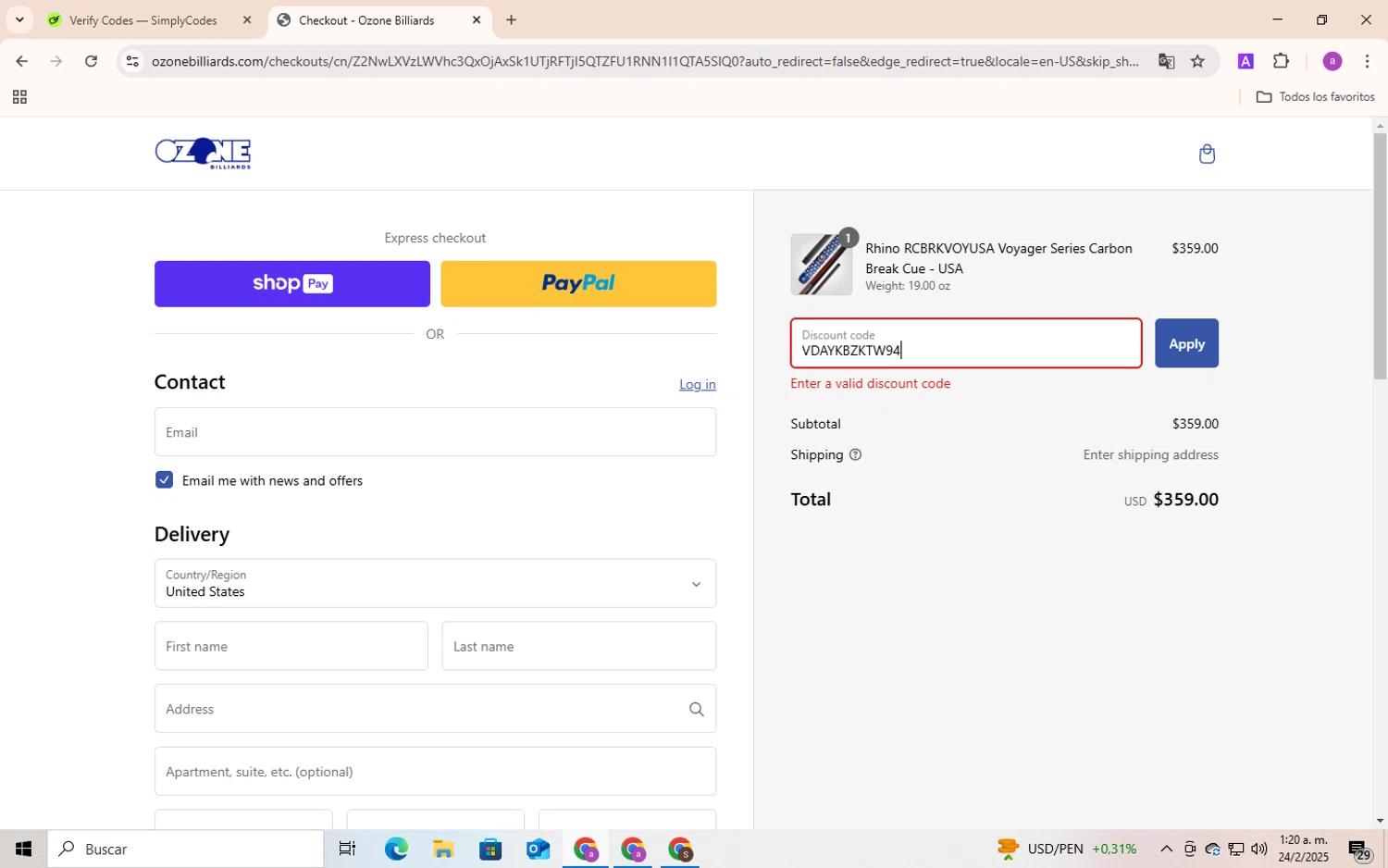The width and height of the screenshot is (1388, 868).
Task: Click the taskbar Buscar search box
Action: [x=186, y=849]
